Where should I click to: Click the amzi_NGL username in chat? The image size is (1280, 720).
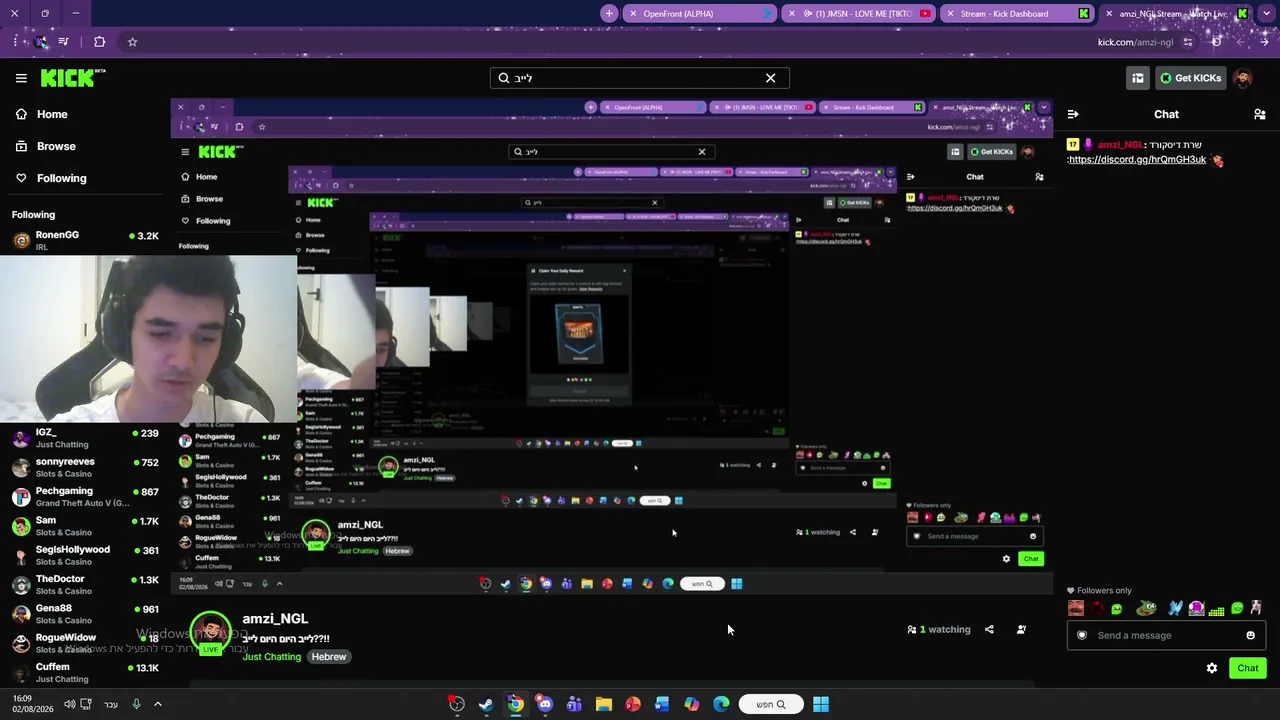pyautogui.click(x=1120, y=145)
